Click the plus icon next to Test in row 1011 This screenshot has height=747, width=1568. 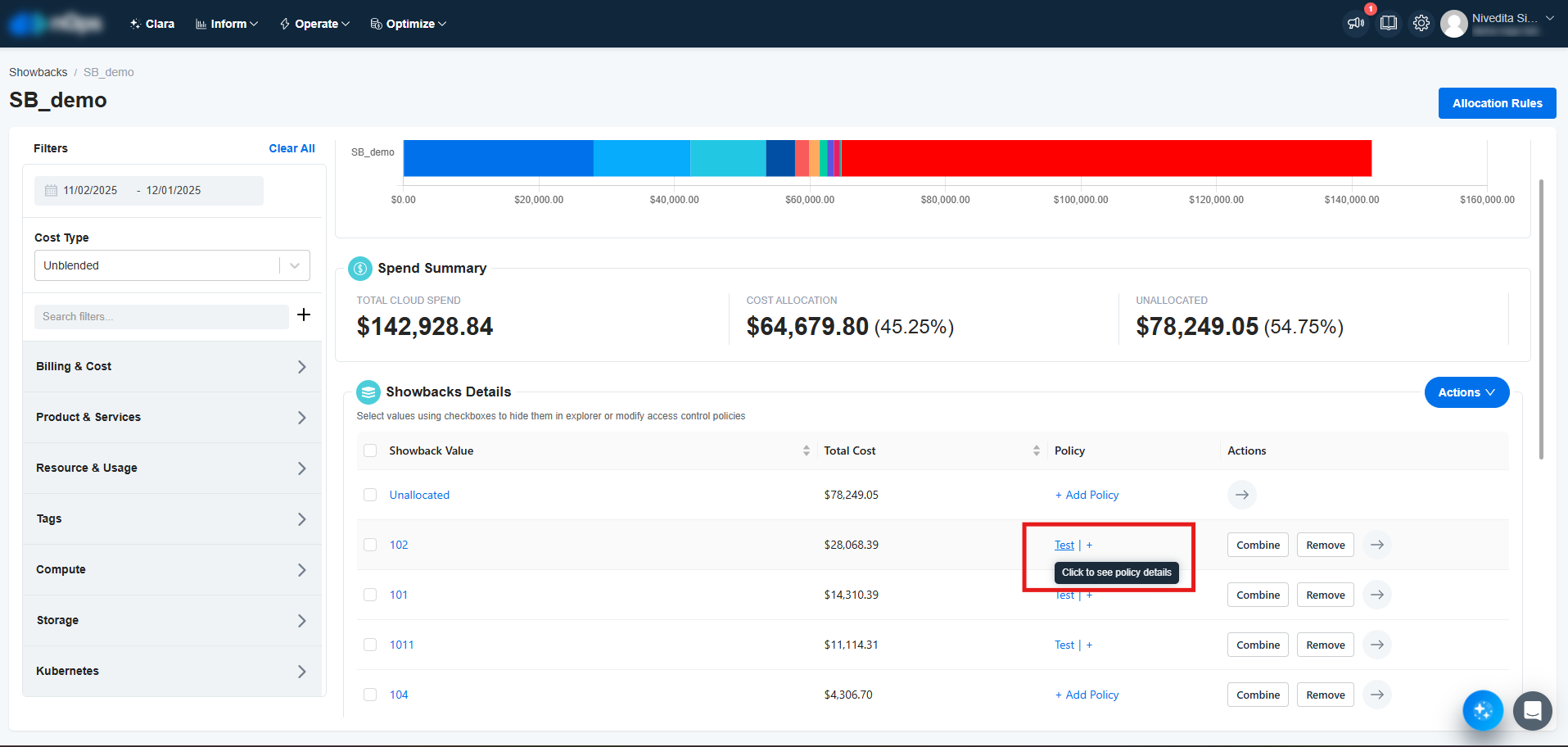click(1089, 645)
